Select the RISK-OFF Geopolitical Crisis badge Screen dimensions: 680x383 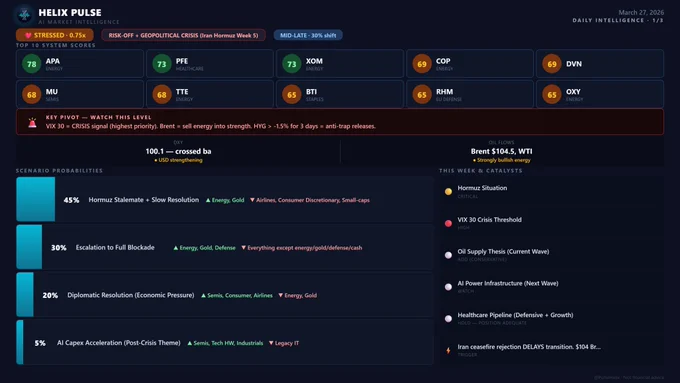[183, 35]
